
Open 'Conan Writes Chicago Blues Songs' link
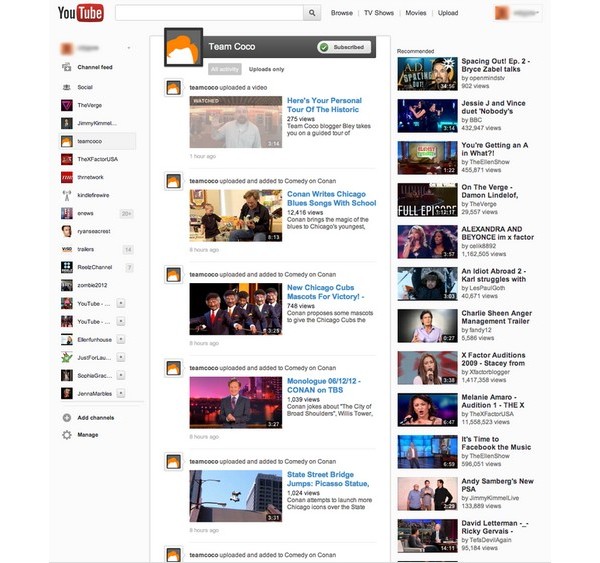pos(331,199)
